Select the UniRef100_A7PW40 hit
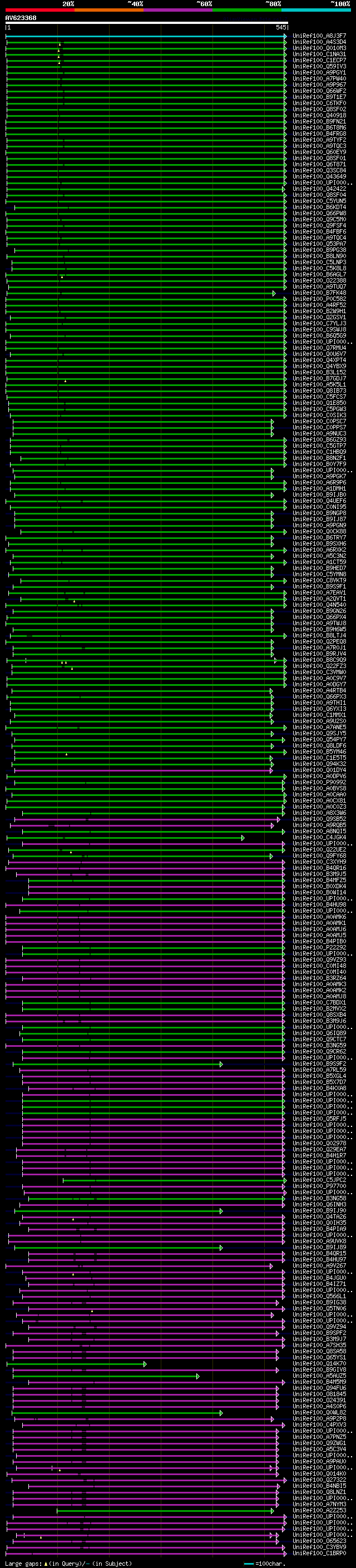The height and width of the screenshot is (1568, 356). (319, 78)
